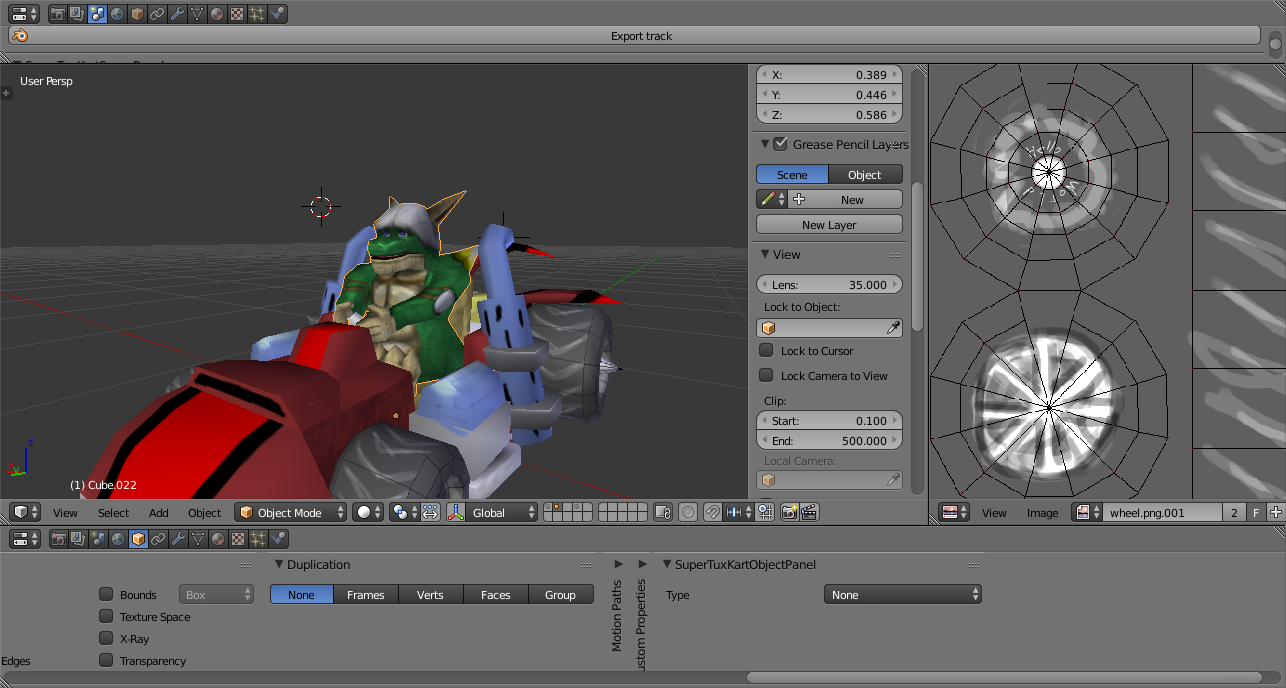Open the Particles tab in top header
Image resolution: width=1286 pixels, height=688 pixels.
pos(257,14)
